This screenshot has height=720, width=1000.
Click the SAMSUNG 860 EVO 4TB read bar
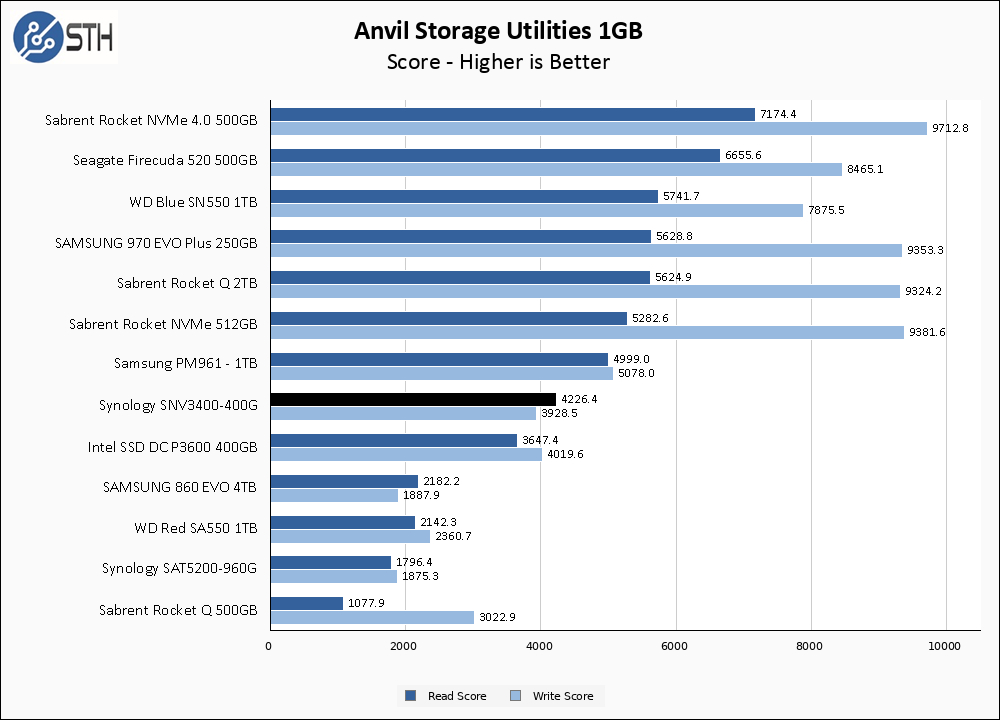[x=343, y=481]
